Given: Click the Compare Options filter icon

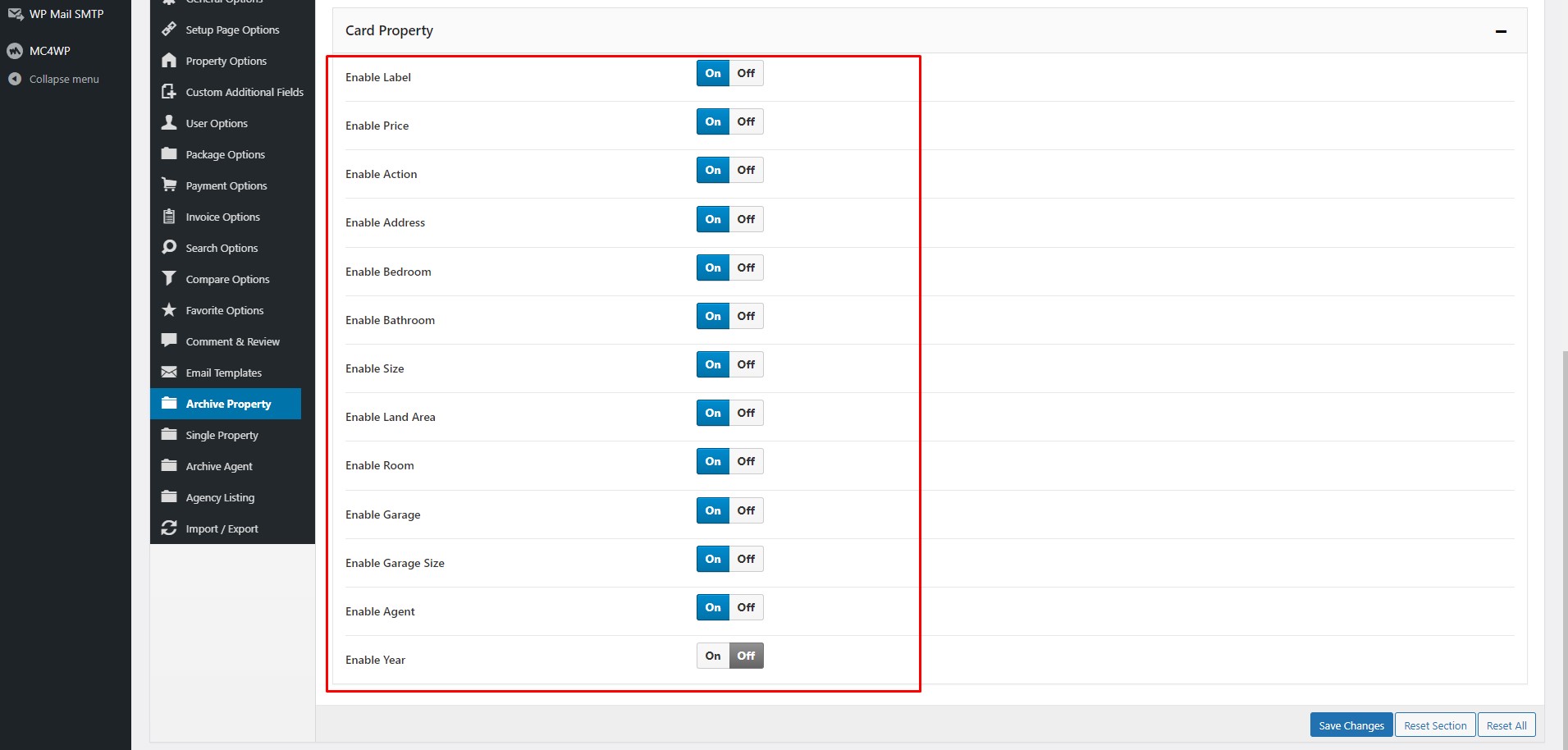Looking at the screenshot, I should tap(169, 279).
